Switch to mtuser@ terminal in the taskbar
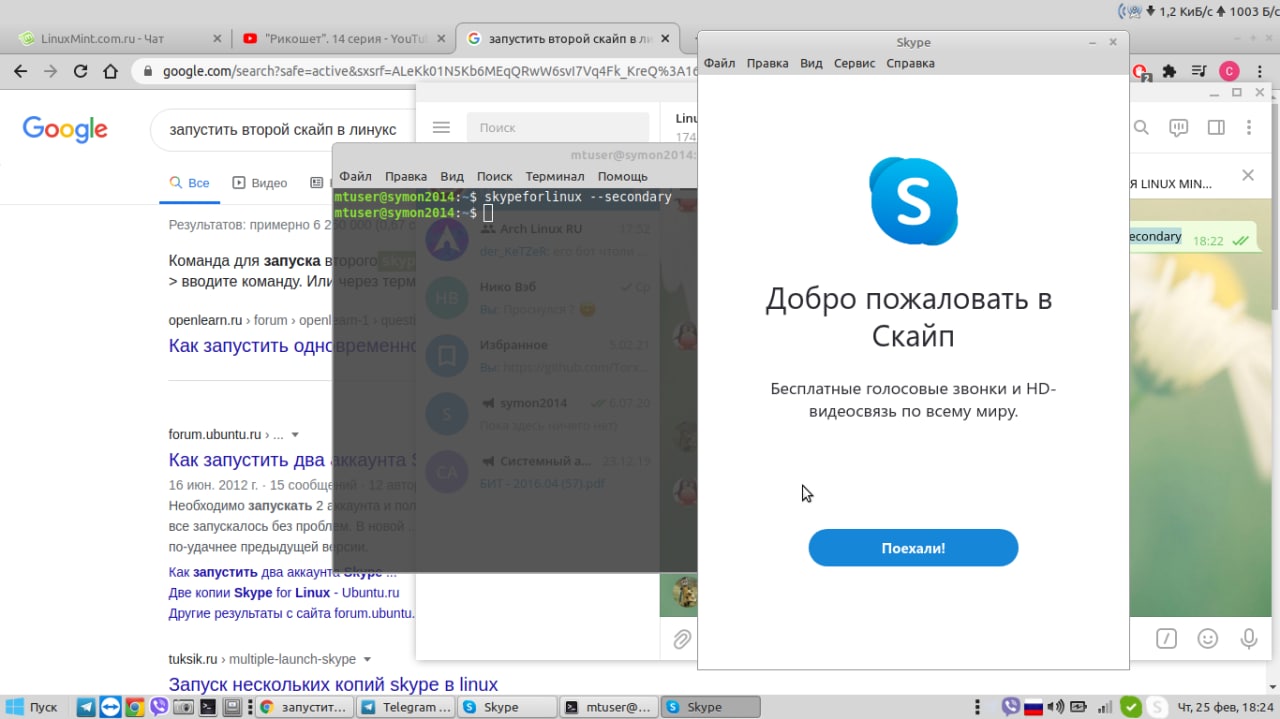1280x719 pixels. 607,707
